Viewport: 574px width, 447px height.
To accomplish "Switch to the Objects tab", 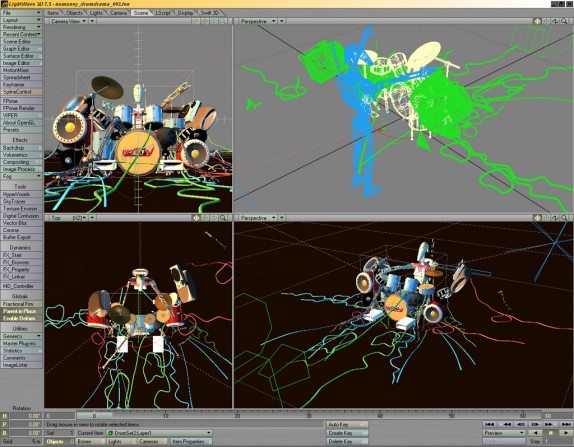I will tap(75, 13).
